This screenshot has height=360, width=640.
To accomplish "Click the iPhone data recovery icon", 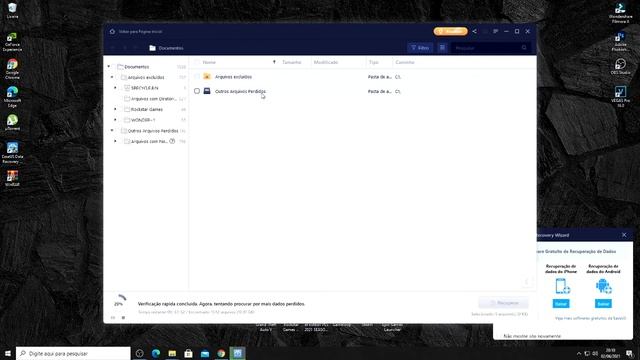I will tap(562, 286).
